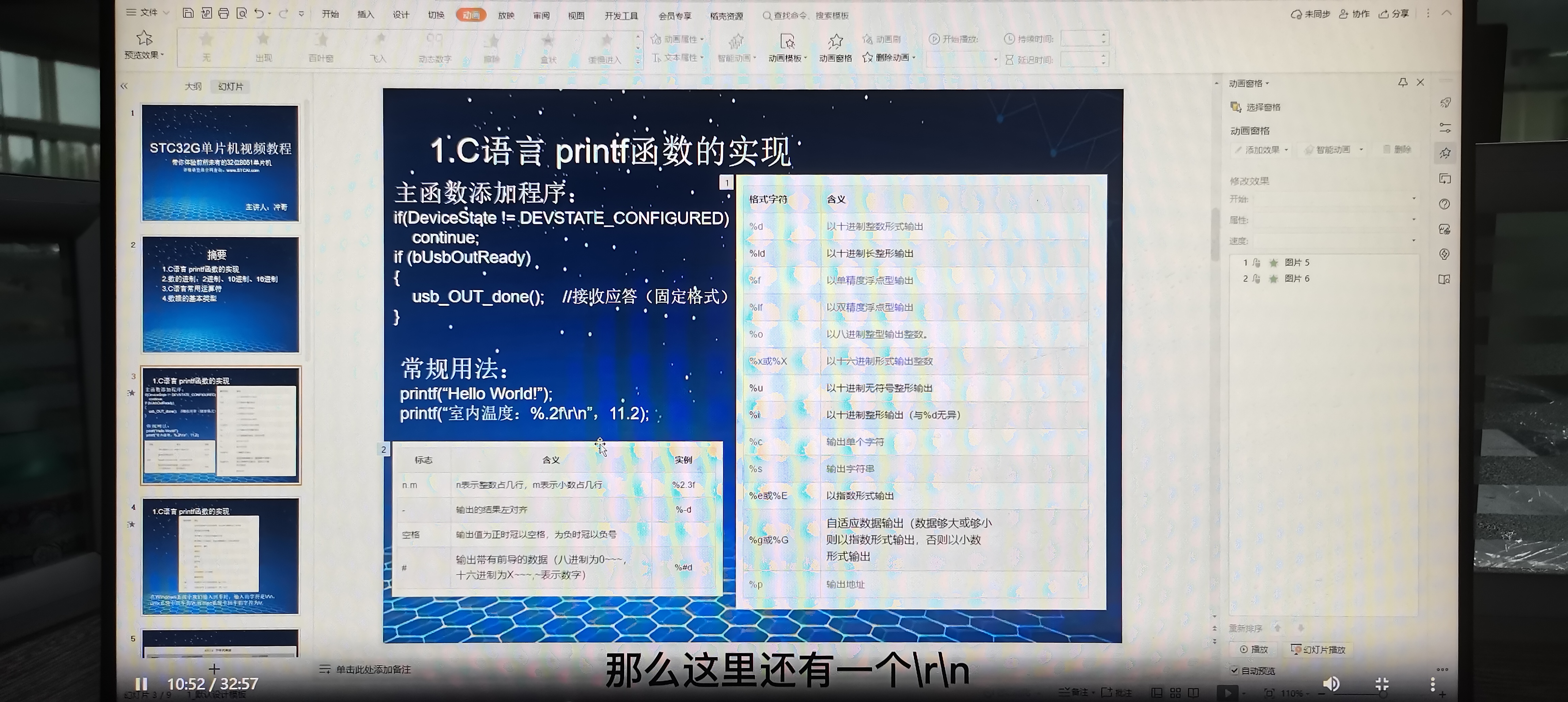
Task: Click the 分享 share button
Action: click(1394, 13)
